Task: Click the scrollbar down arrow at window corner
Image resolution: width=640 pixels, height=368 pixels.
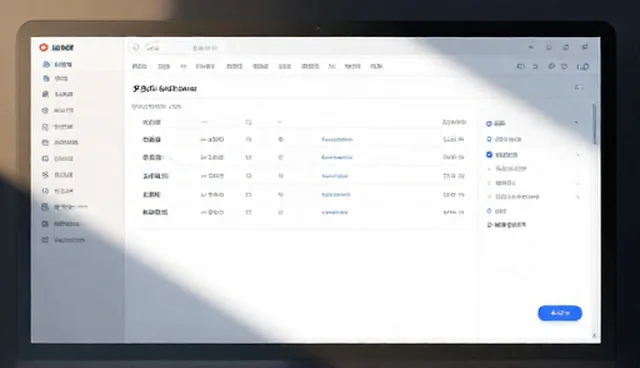Action: click(x=594, y=336)
